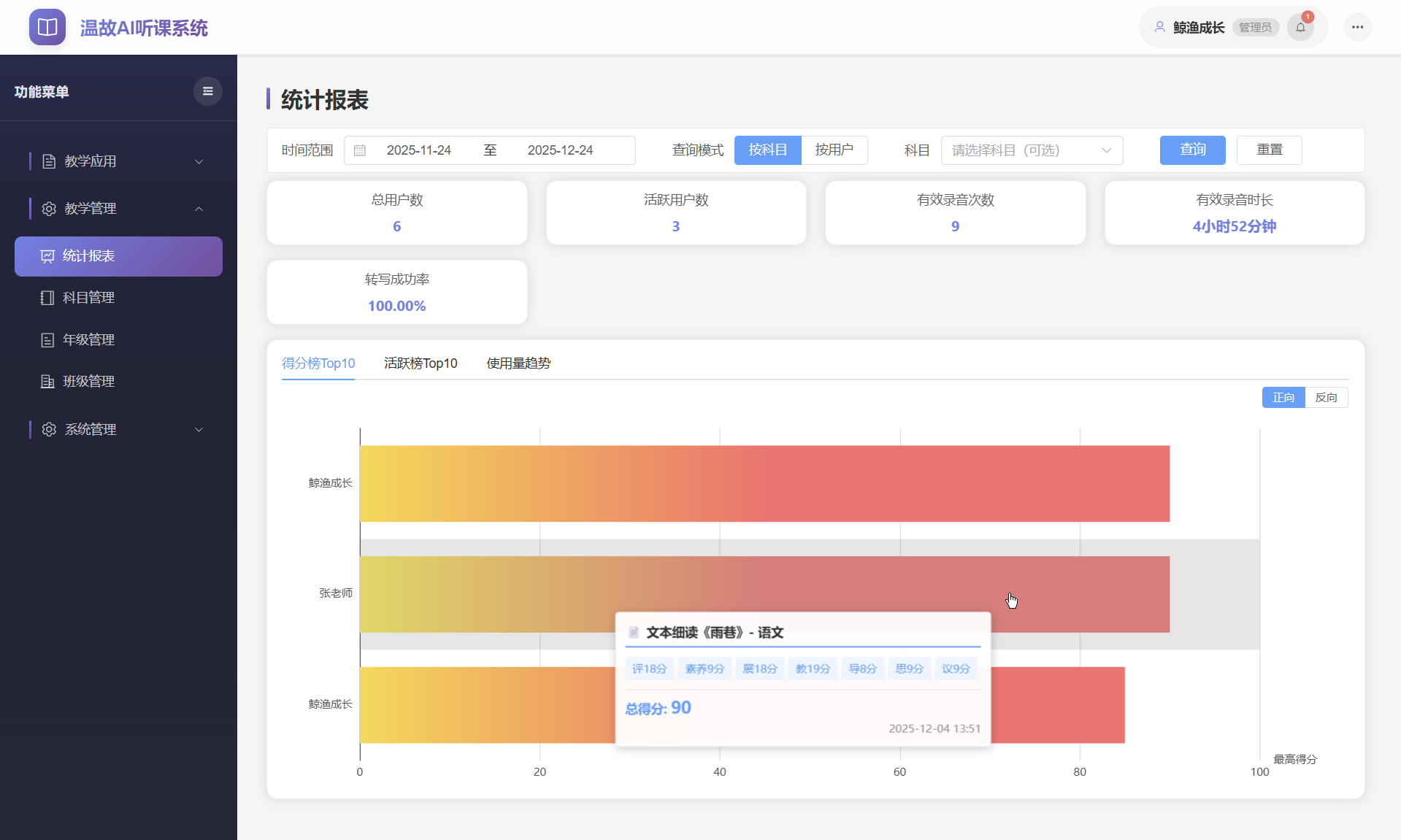Click the 查询 query button
Viewport: 1401px width, 840px height.
[1191, 150]
